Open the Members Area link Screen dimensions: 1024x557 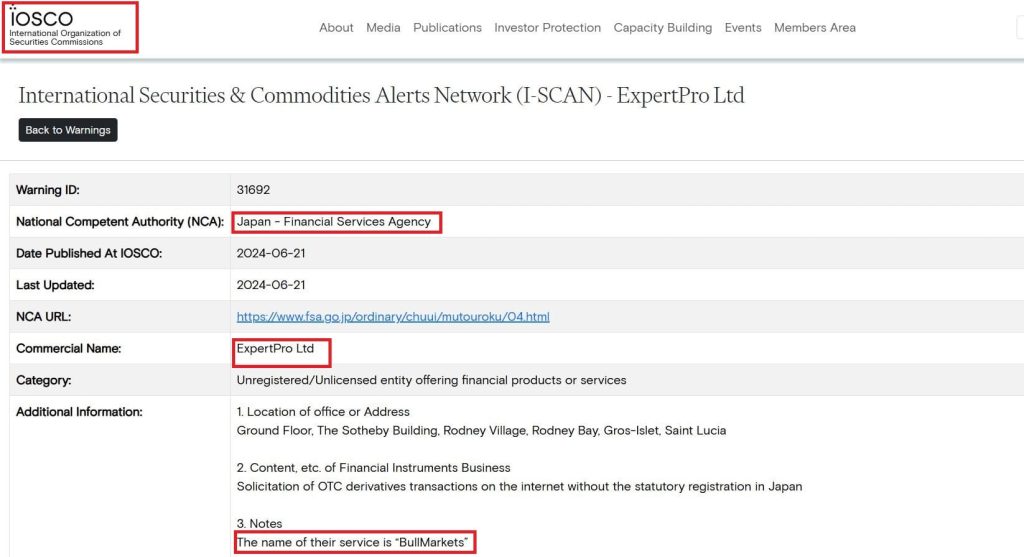click(x=814, y=28)
